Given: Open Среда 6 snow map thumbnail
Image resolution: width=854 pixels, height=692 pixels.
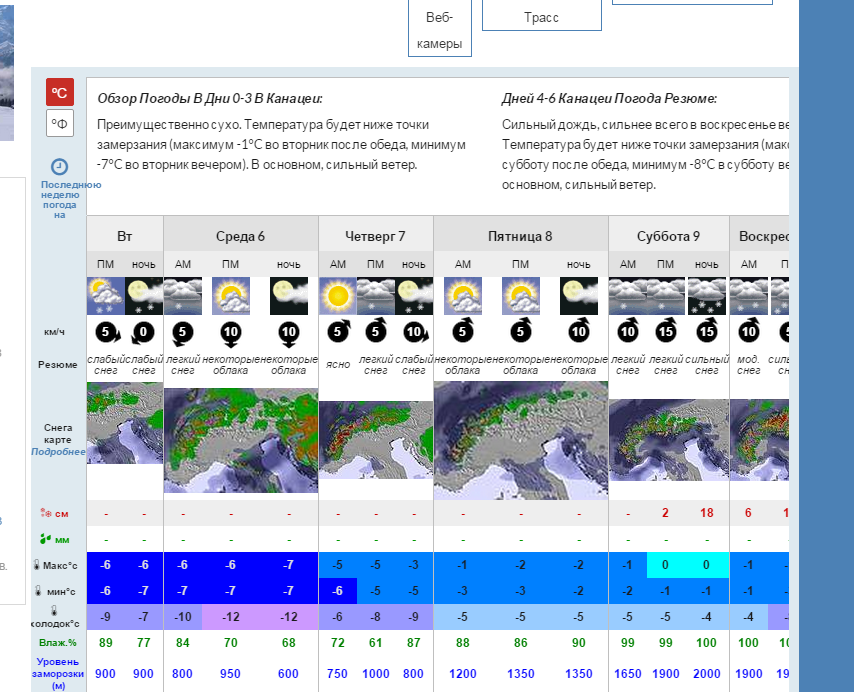Looking at the screenshot, I should [241, 440].
